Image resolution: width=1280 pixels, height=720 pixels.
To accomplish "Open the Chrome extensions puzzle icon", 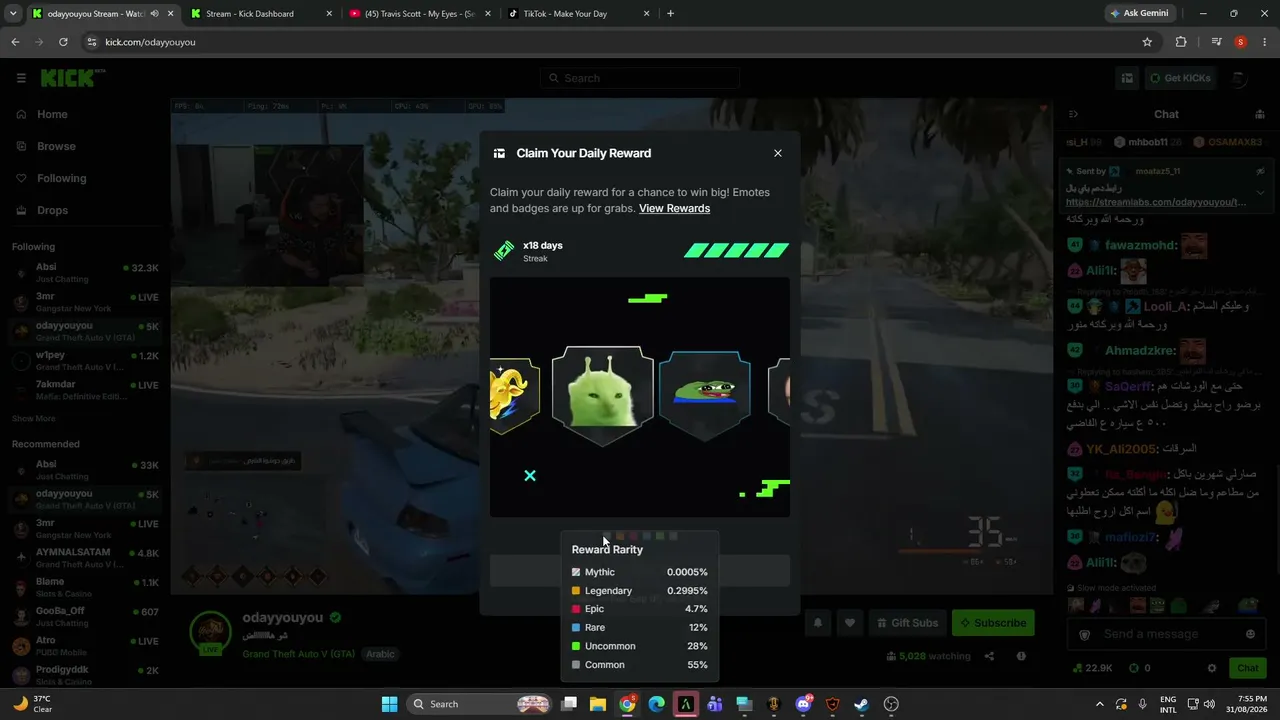I will click(1181, 42).
